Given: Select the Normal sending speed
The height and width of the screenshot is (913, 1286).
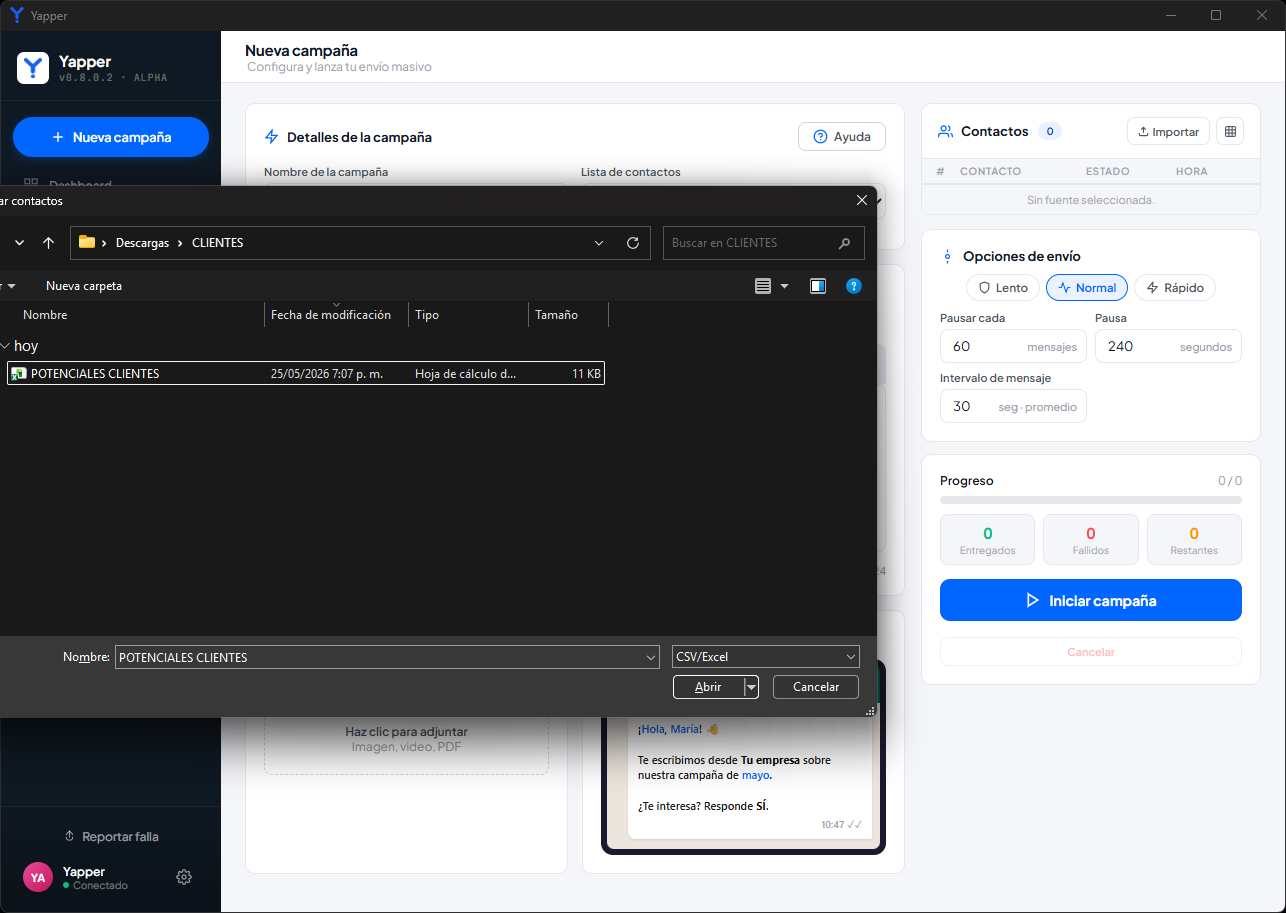Looking at the screenshot, I should coord(1087,288).
